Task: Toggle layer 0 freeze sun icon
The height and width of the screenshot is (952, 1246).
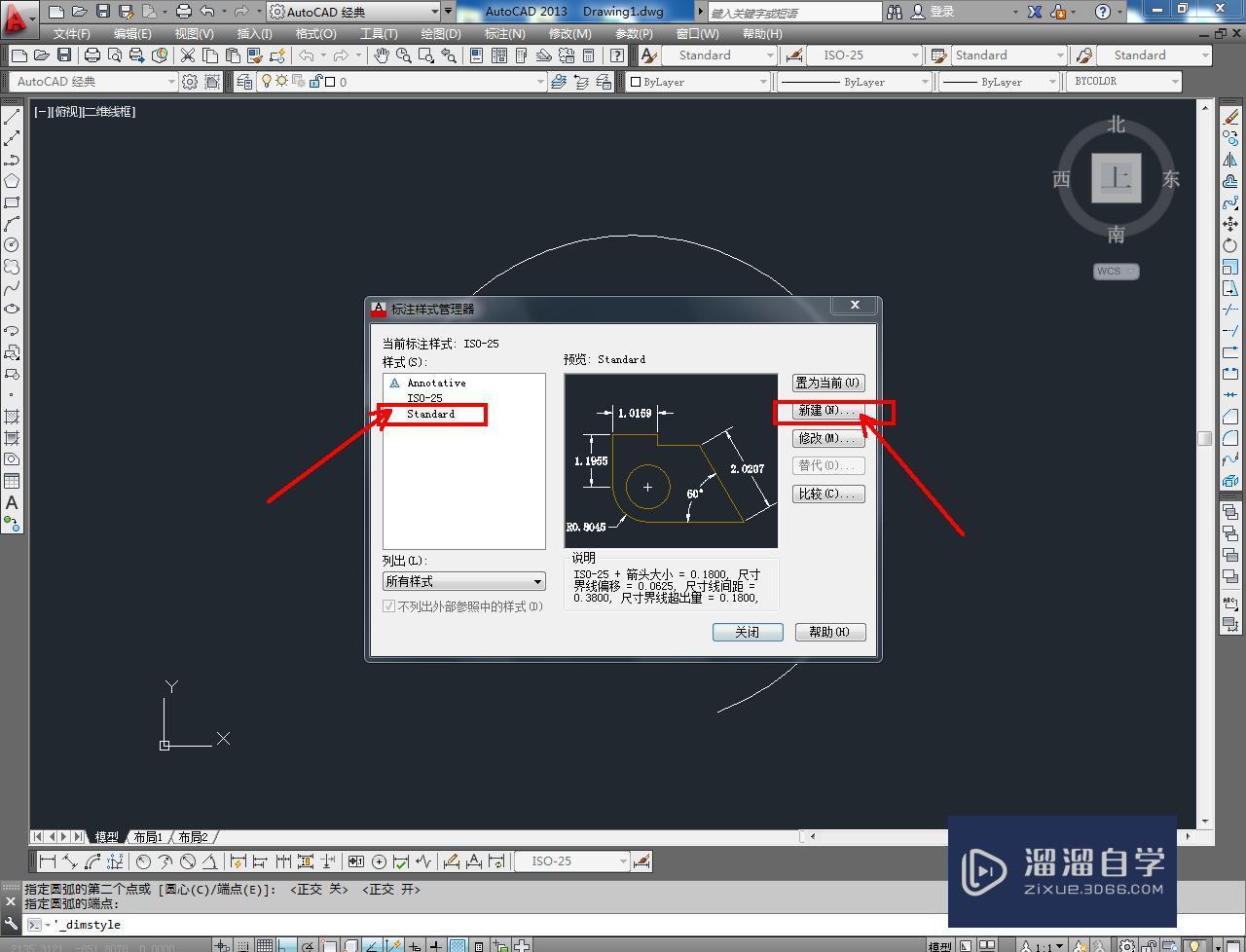Action: [281, 82]
